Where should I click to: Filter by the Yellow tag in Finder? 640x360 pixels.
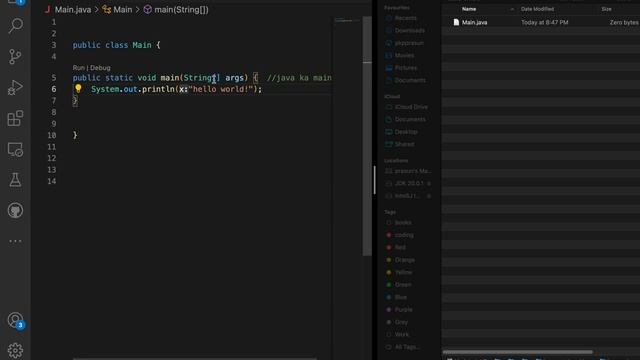click(x=403, y=272)
